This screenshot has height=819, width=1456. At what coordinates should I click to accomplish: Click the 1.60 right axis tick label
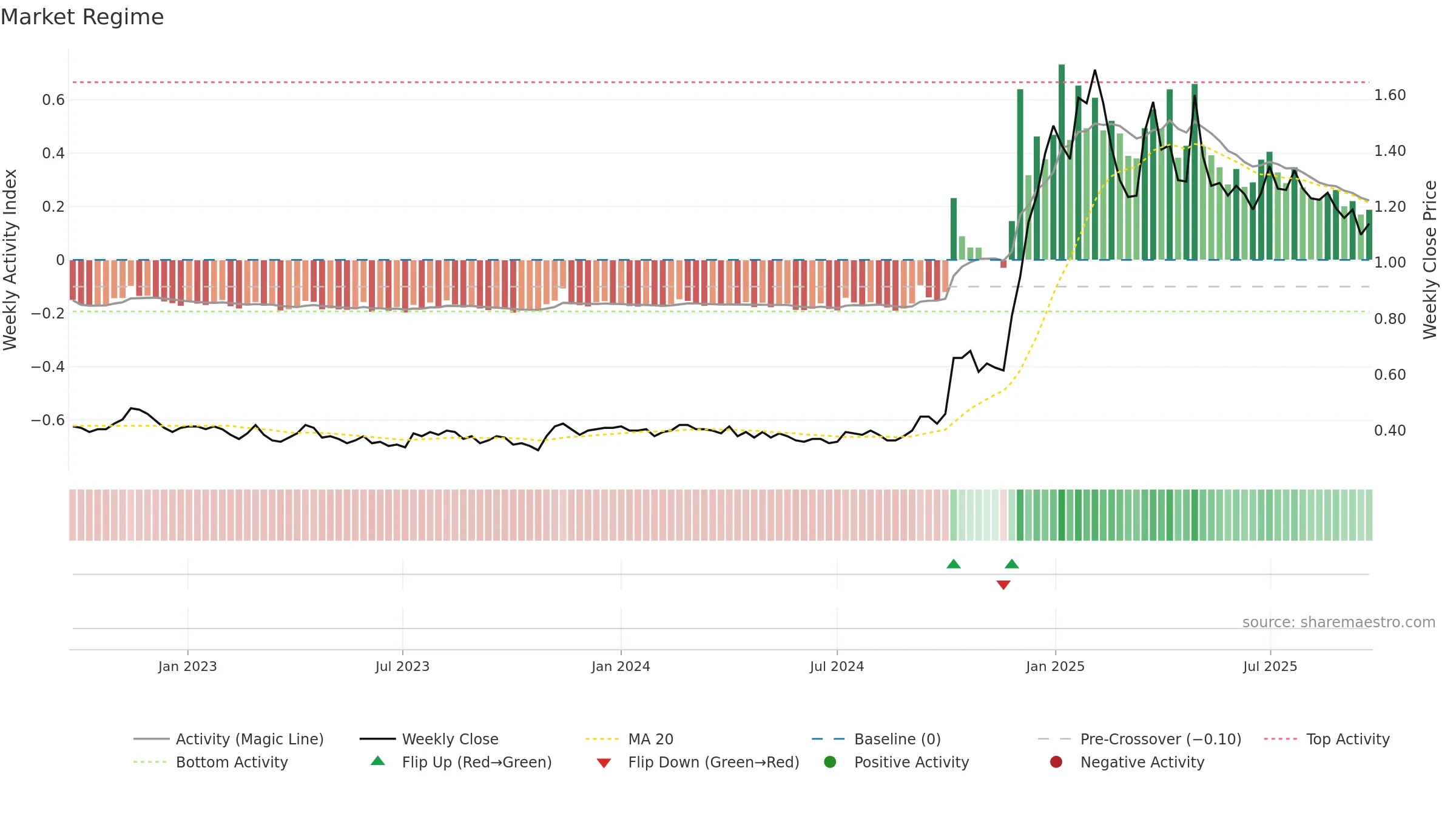1390,95
